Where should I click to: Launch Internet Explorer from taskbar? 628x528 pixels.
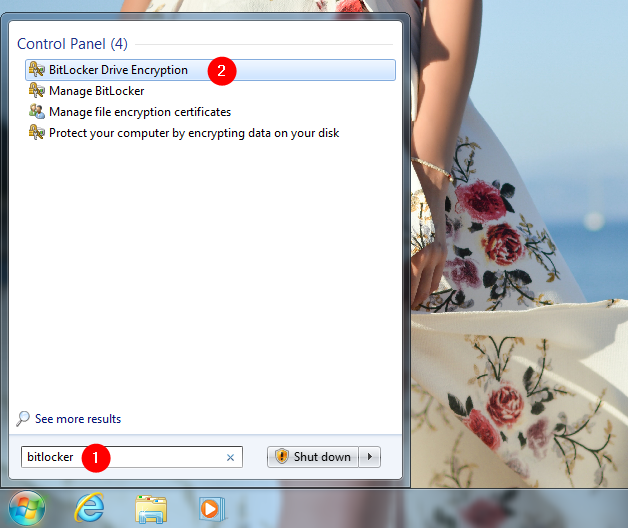pyautogui.click(x=89, y=508)
